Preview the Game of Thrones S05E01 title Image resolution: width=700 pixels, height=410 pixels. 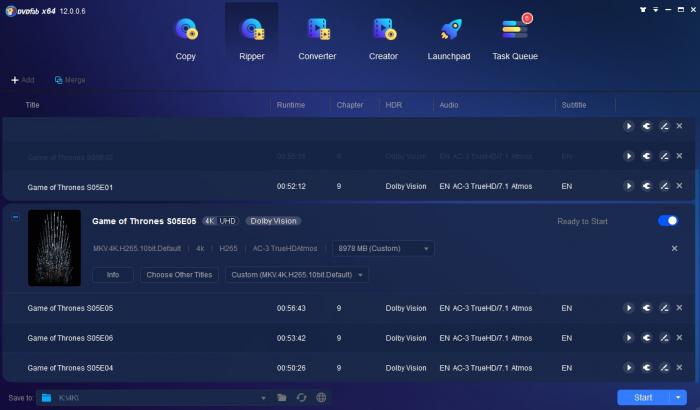[629, 186]
